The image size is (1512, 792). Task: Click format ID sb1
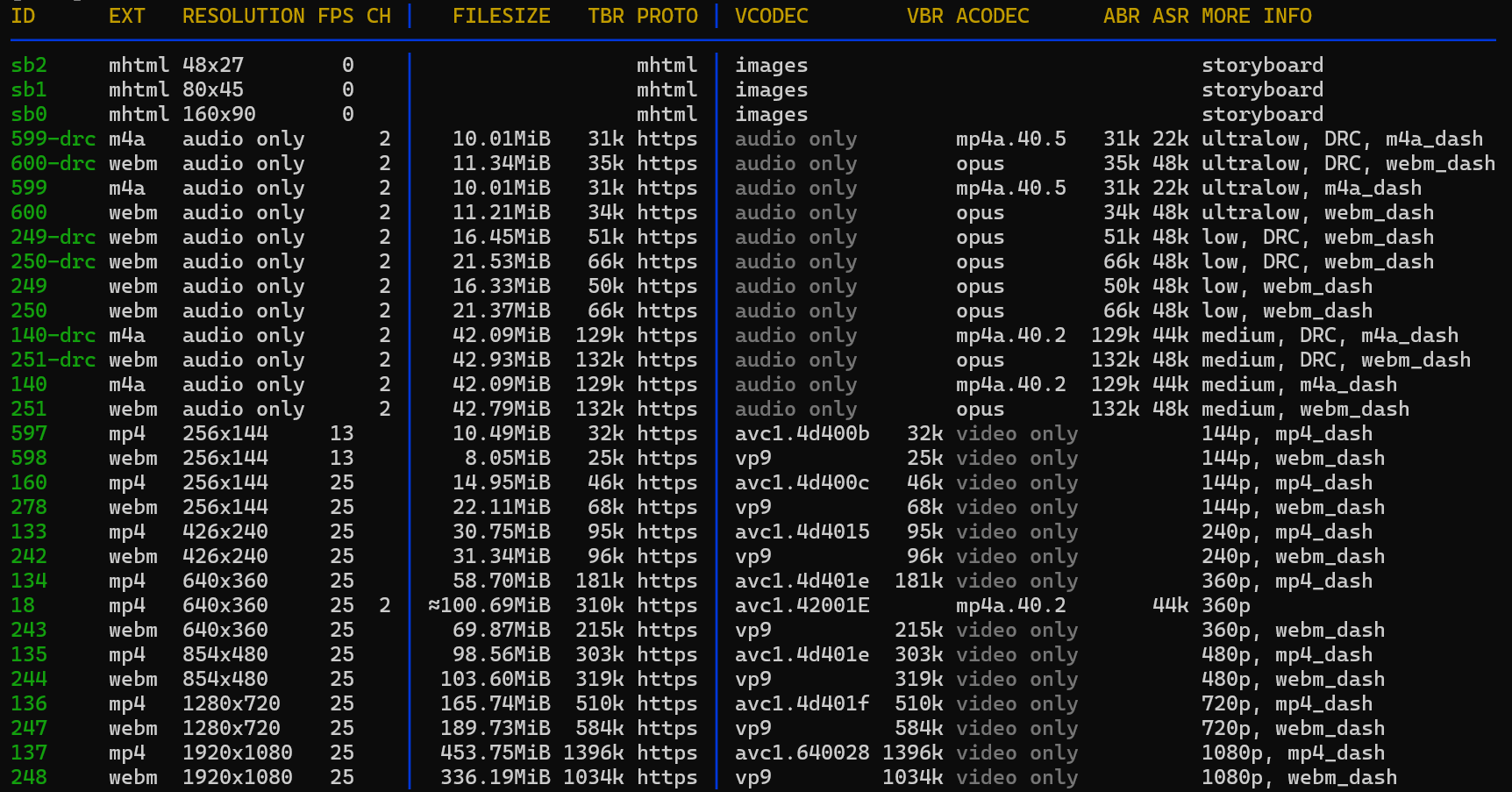click(29, 89)
